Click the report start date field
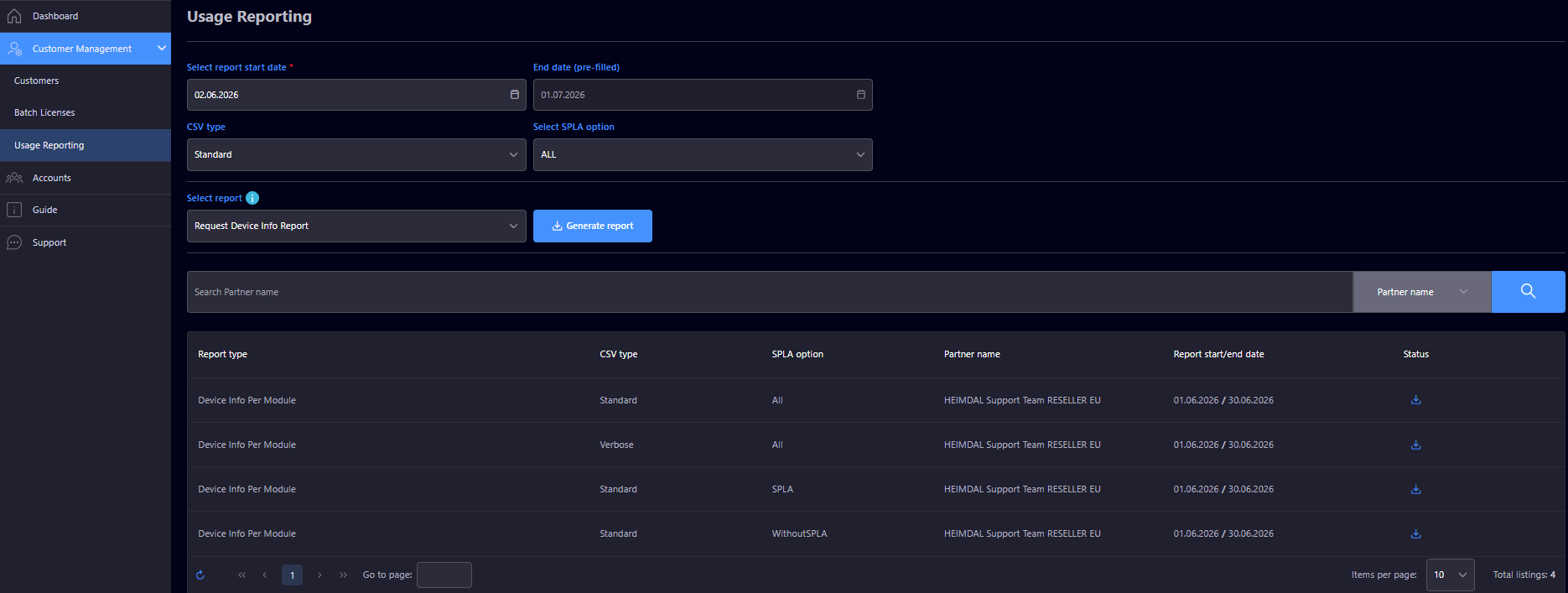This screenshot has height=593, width=1568. pos(356,95)
